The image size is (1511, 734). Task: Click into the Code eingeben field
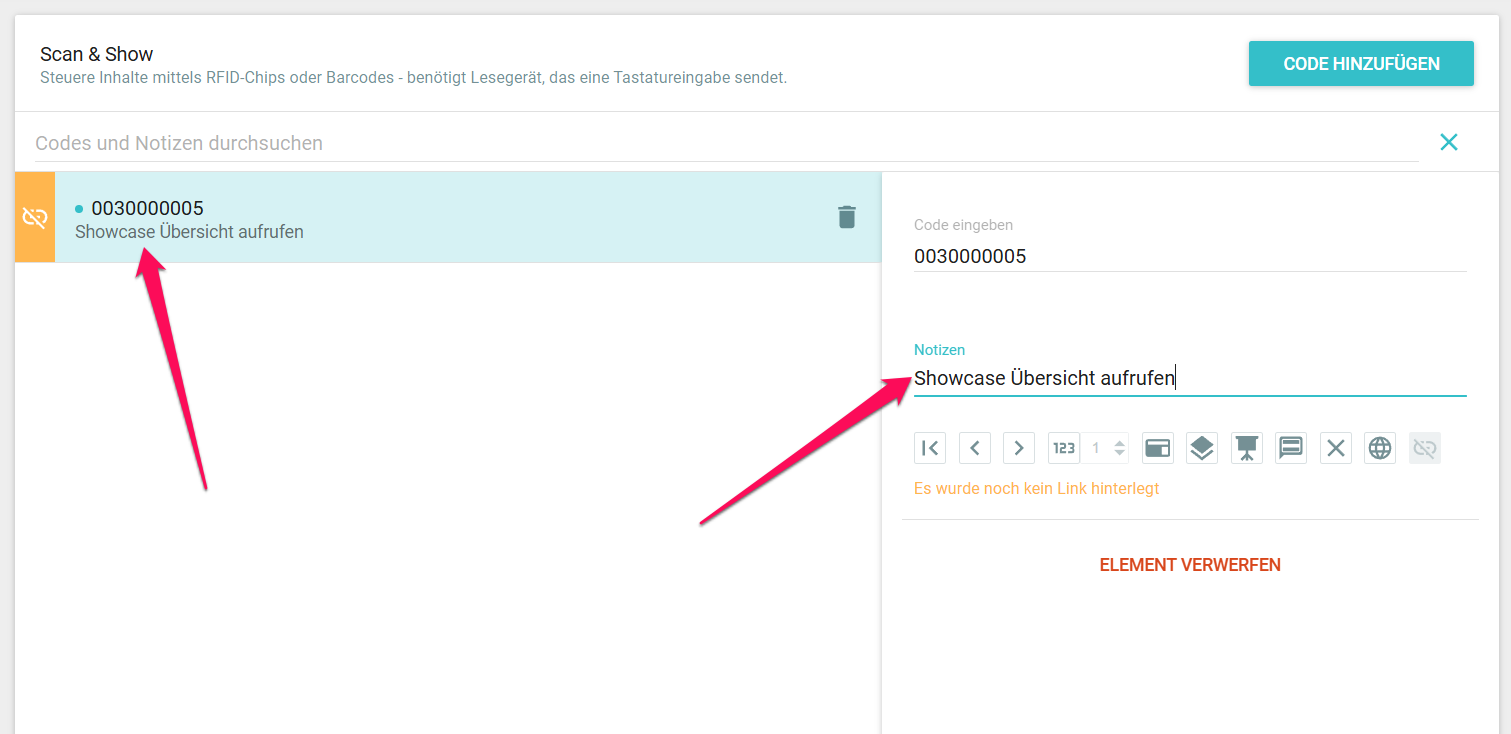click(x=1188, y=257)
